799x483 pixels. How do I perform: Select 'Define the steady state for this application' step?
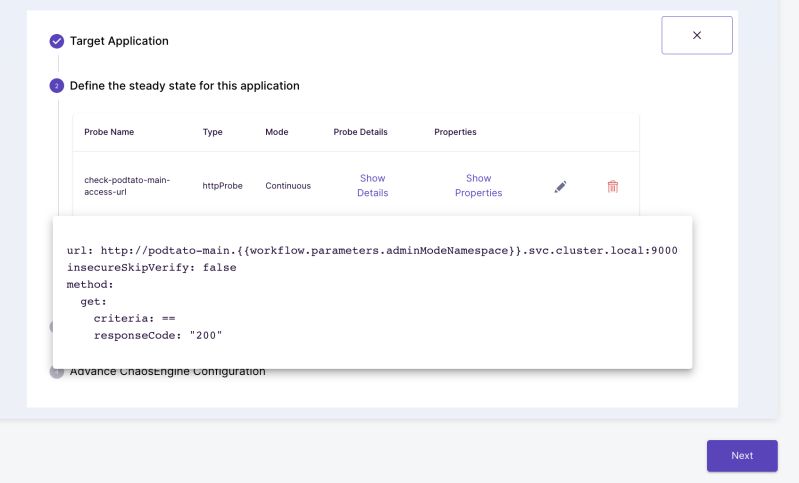[184, 86]
